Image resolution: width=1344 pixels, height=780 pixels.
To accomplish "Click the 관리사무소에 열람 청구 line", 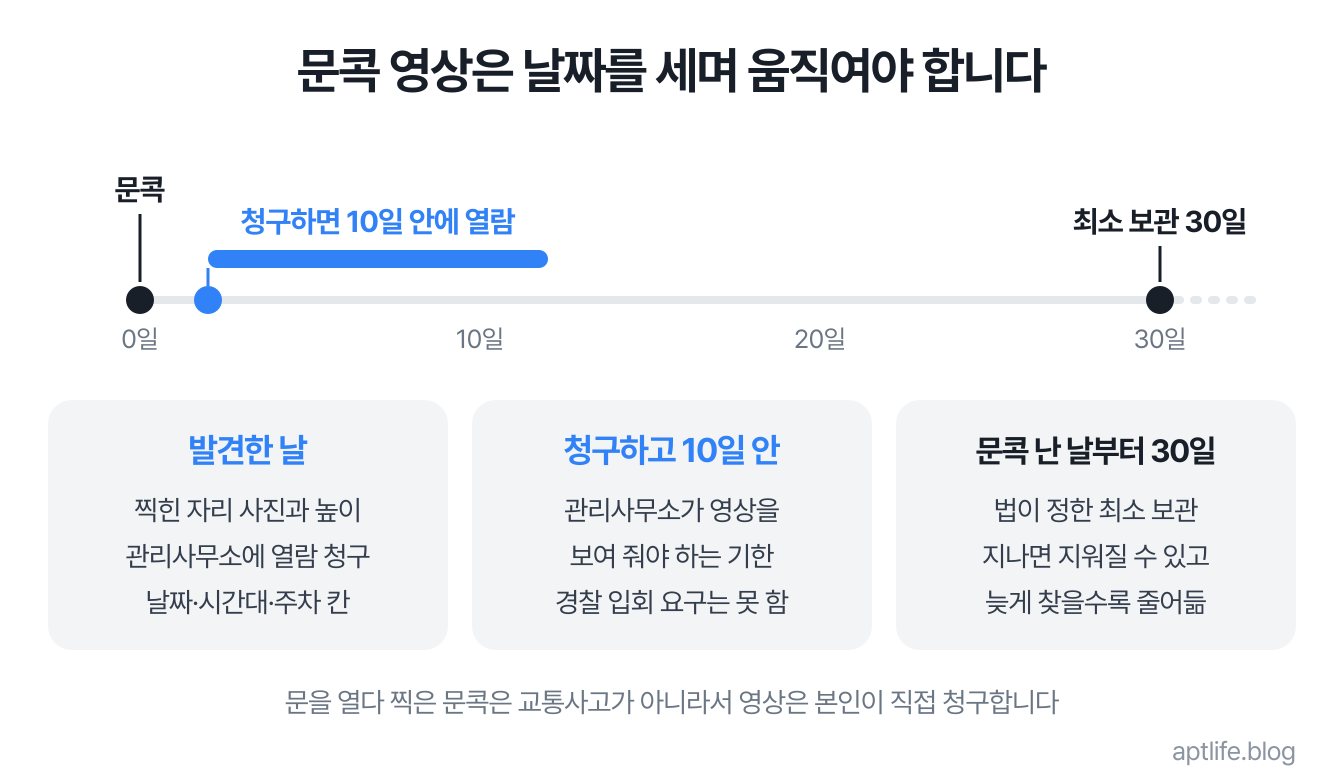I will [x=248, y=555].
